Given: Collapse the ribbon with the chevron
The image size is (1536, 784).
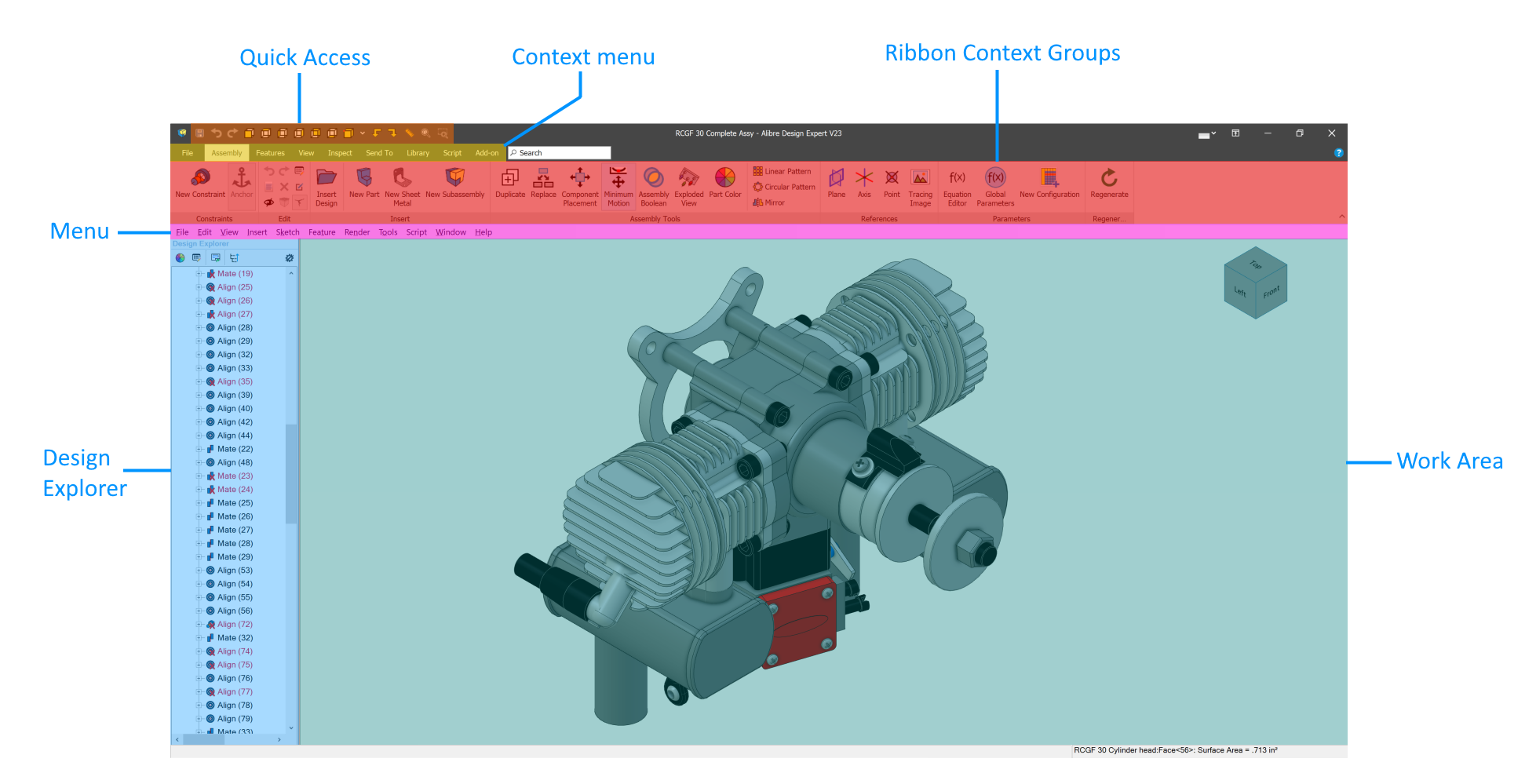Looking at the screenshot, I should click(1342, 217).
